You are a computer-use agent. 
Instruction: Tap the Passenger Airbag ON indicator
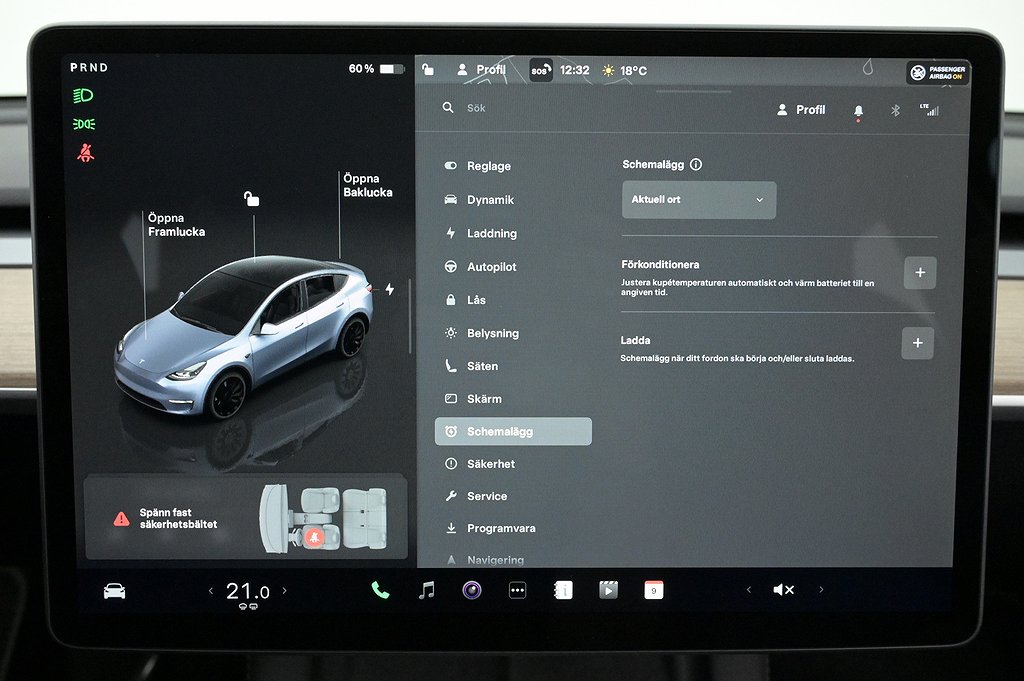(x=938, y=72)
